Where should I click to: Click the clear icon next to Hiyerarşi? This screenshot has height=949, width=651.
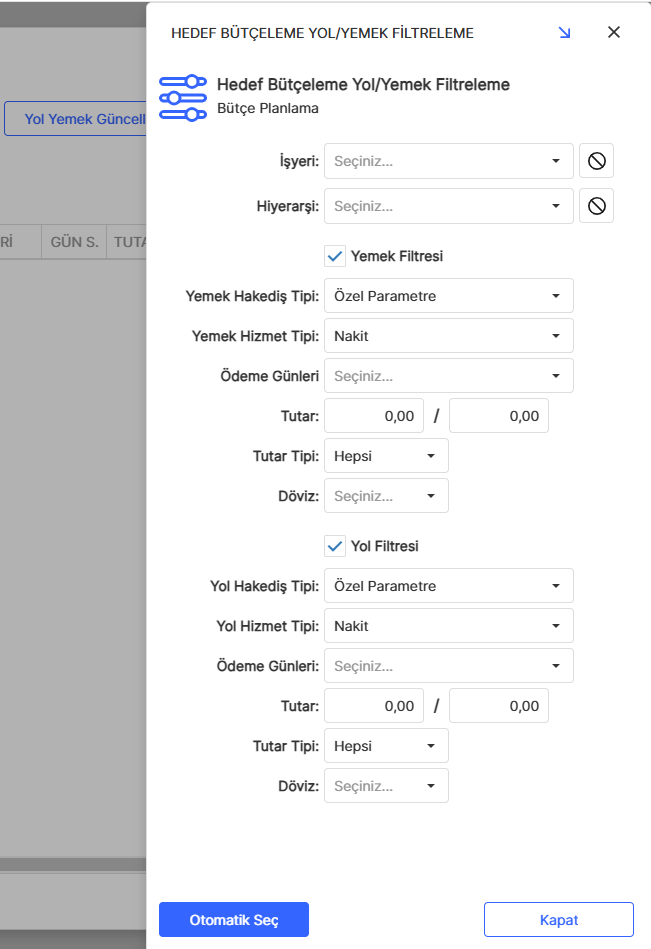pos(596,206)
